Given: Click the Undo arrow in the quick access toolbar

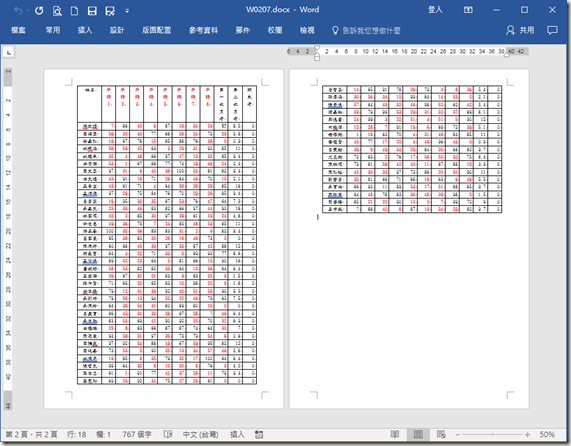Looking at the screenshot, I should pos(18,11).
